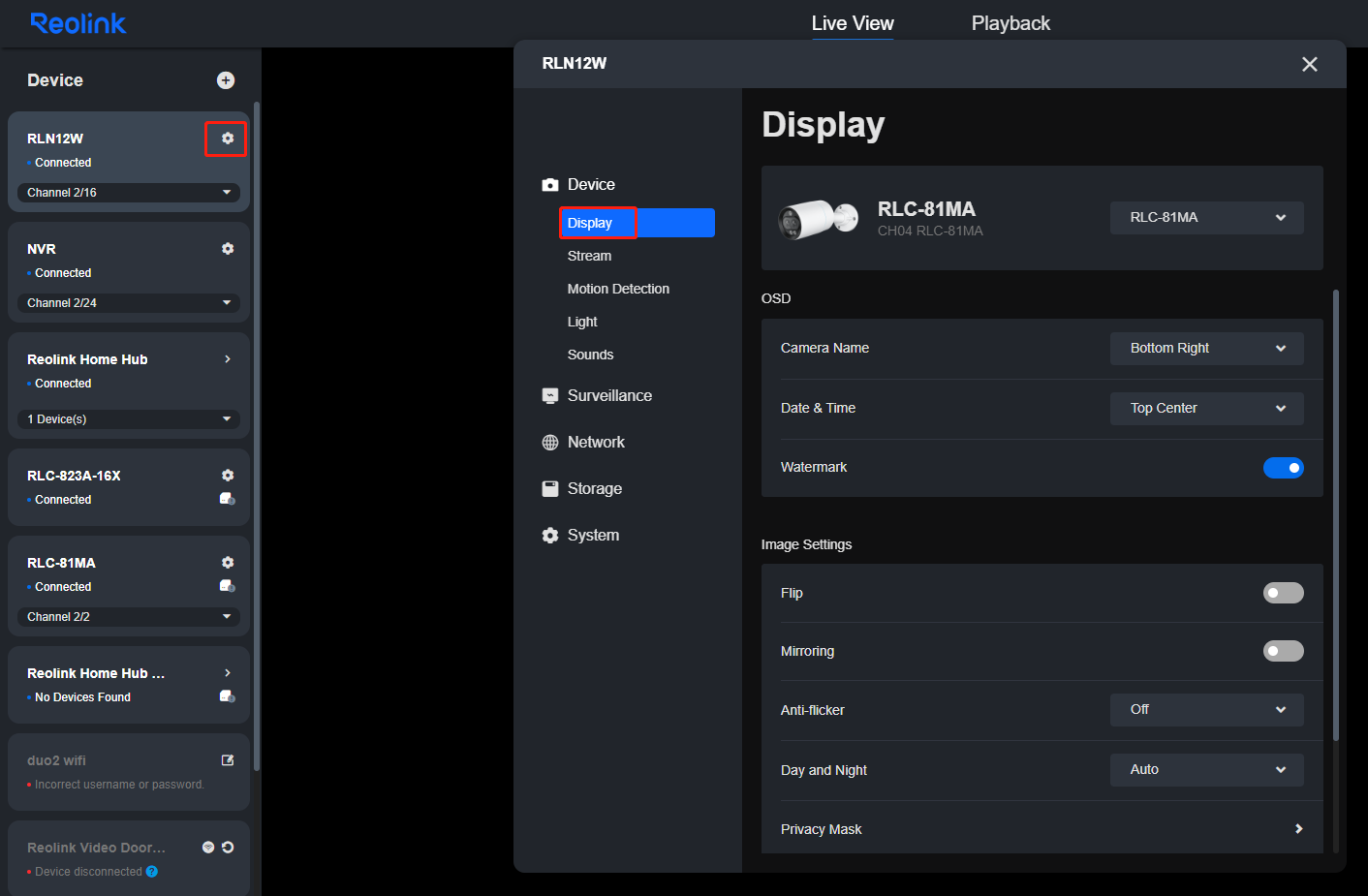Screen dimensions: 1368x896
Task: Expand Channel 2/2 dropdown under RLC-81MA
Action: coord(129,617)
